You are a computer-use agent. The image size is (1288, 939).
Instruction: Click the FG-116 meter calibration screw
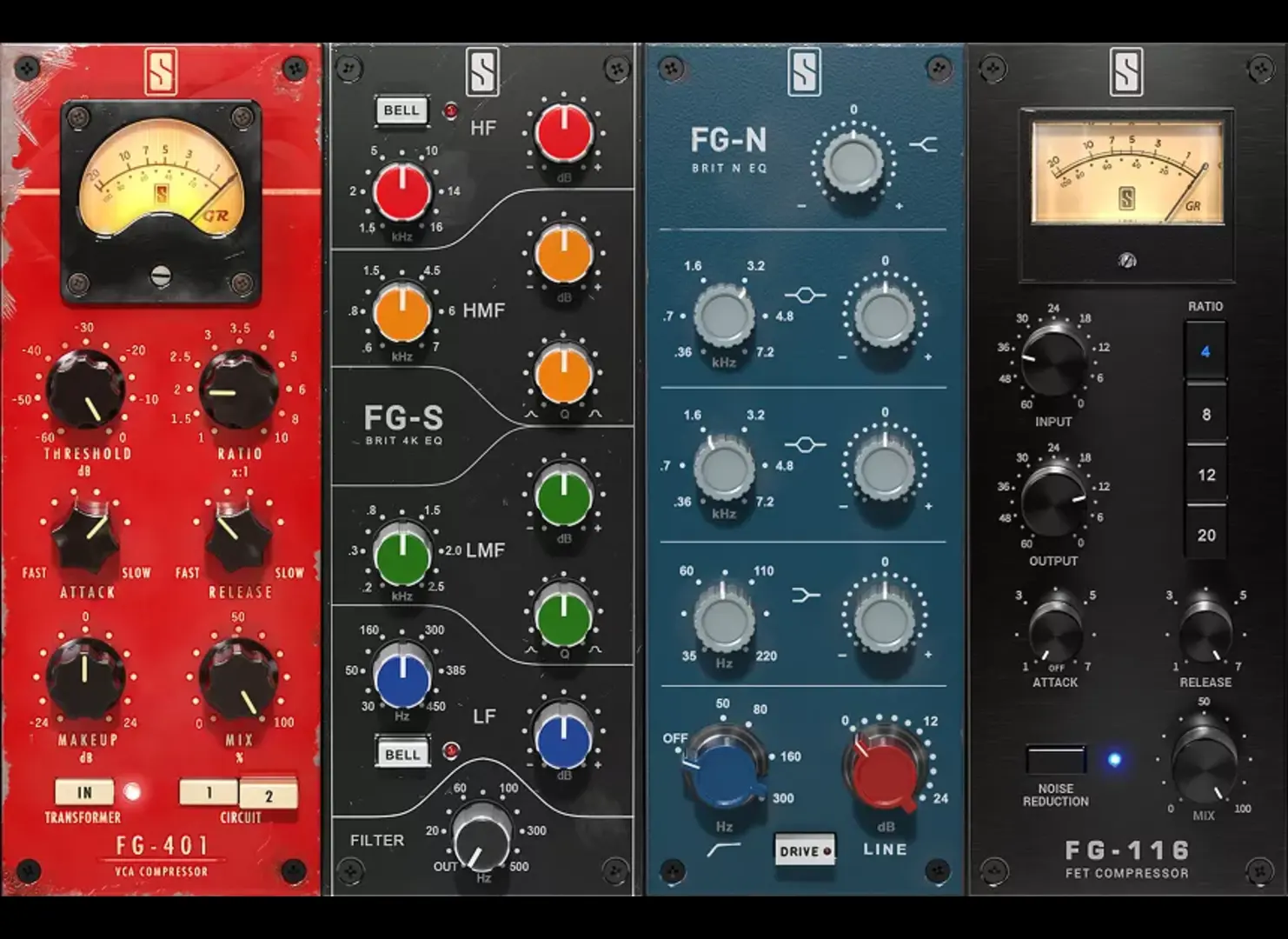click(1127, 260)
